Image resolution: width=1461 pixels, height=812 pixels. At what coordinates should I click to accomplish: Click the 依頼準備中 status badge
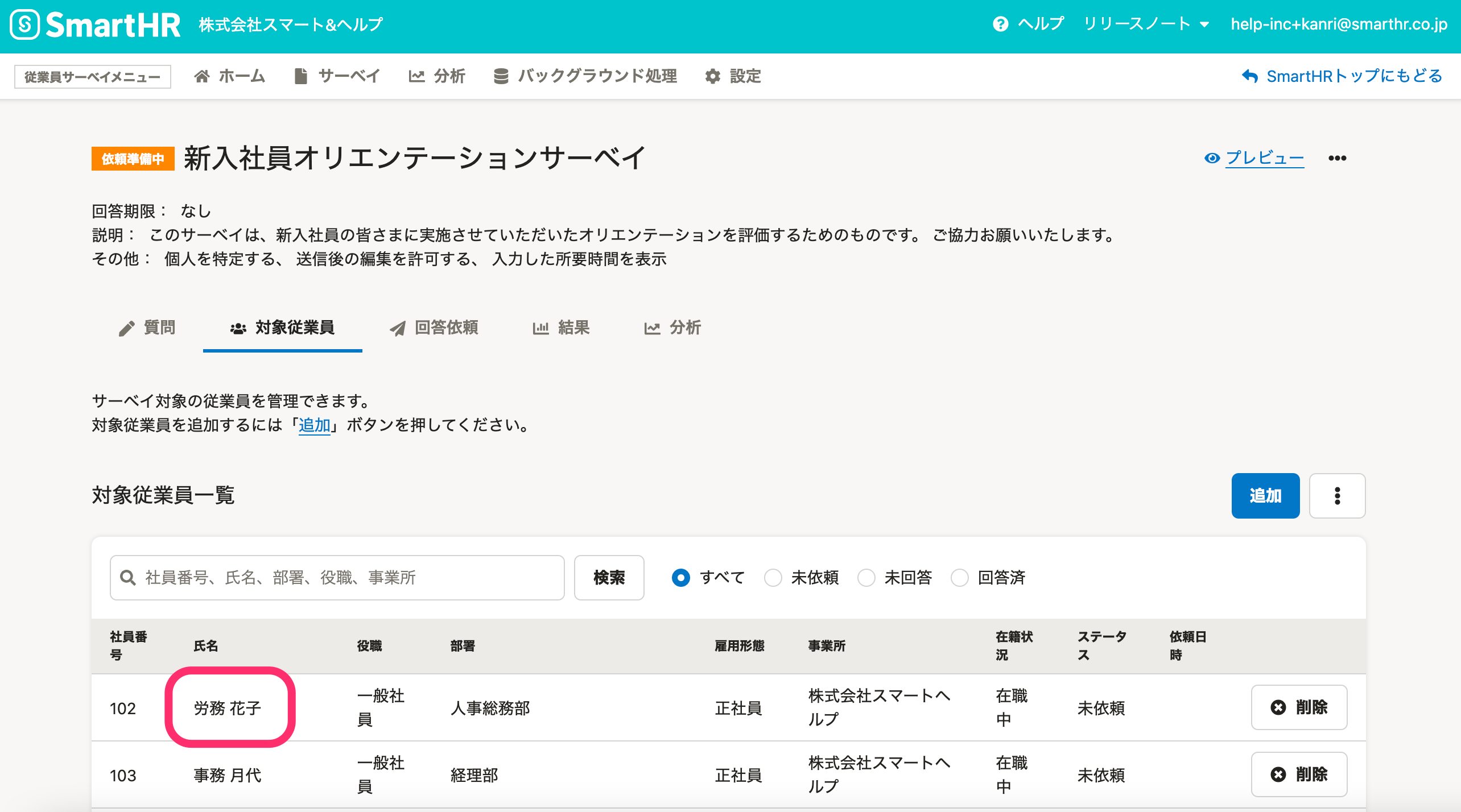point(133,159)
